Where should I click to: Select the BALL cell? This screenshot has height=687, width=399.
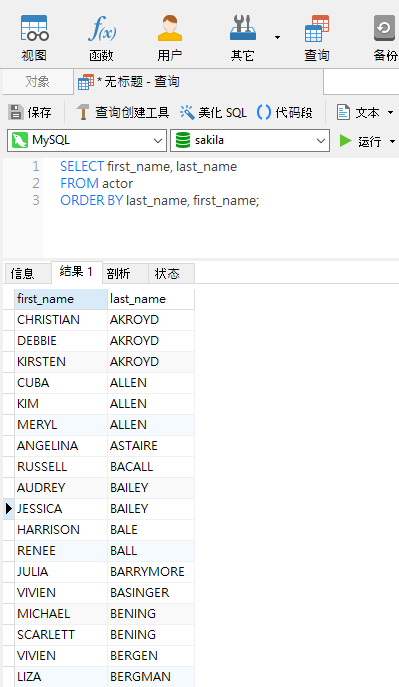[151, 551]
